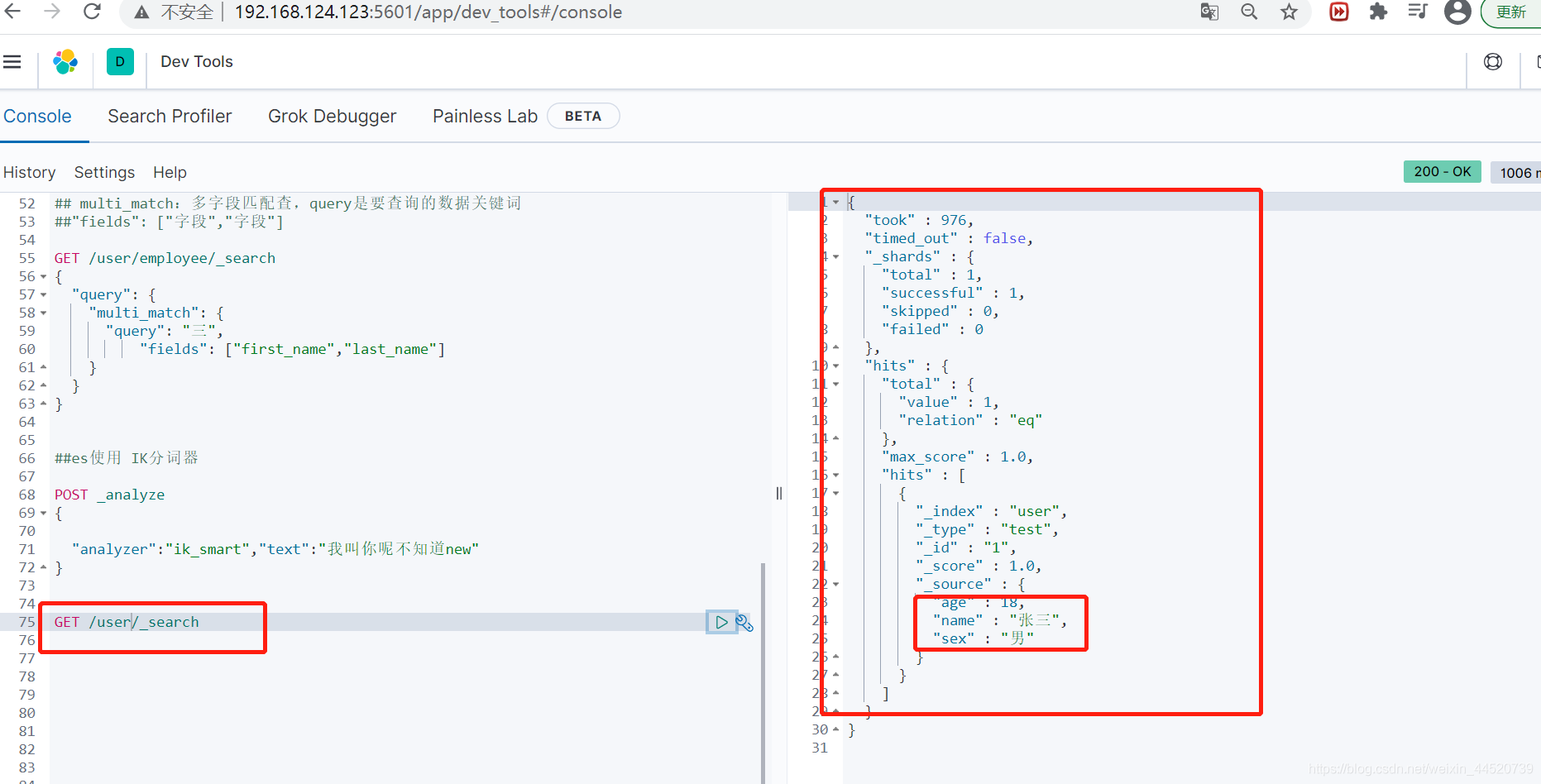Image resolution: width=1541 pixels, height=784 pixels.
Task: Open the wrench request options menu
Action: tap(744, 623)
